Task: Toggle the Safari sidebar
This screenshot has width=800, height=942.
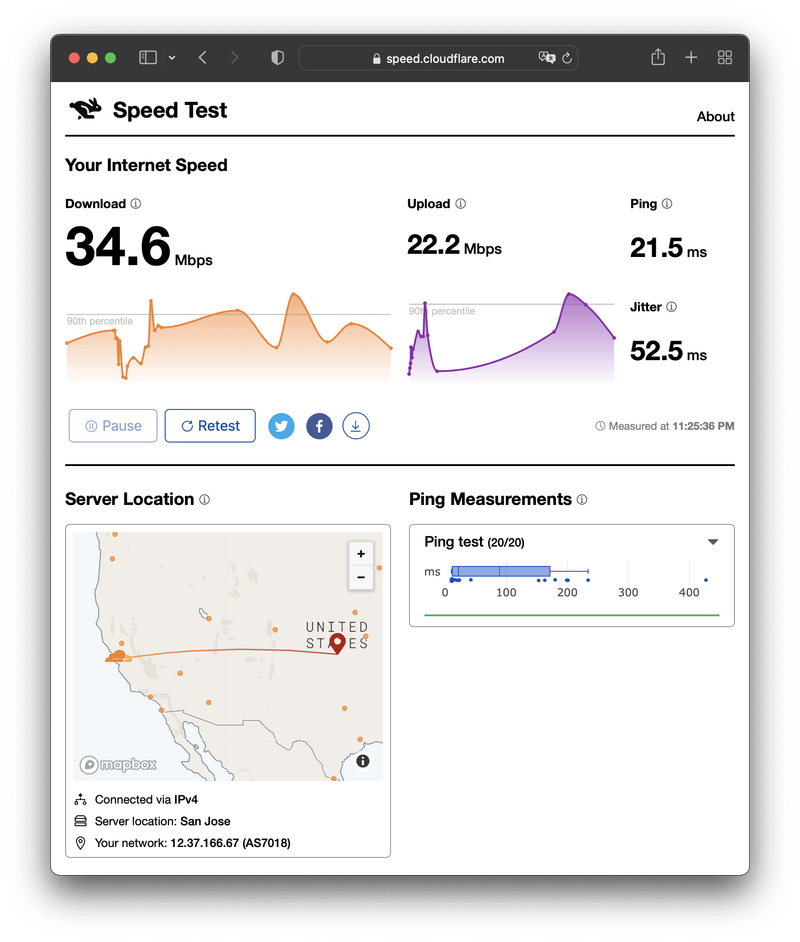Action: click(148, 58)
